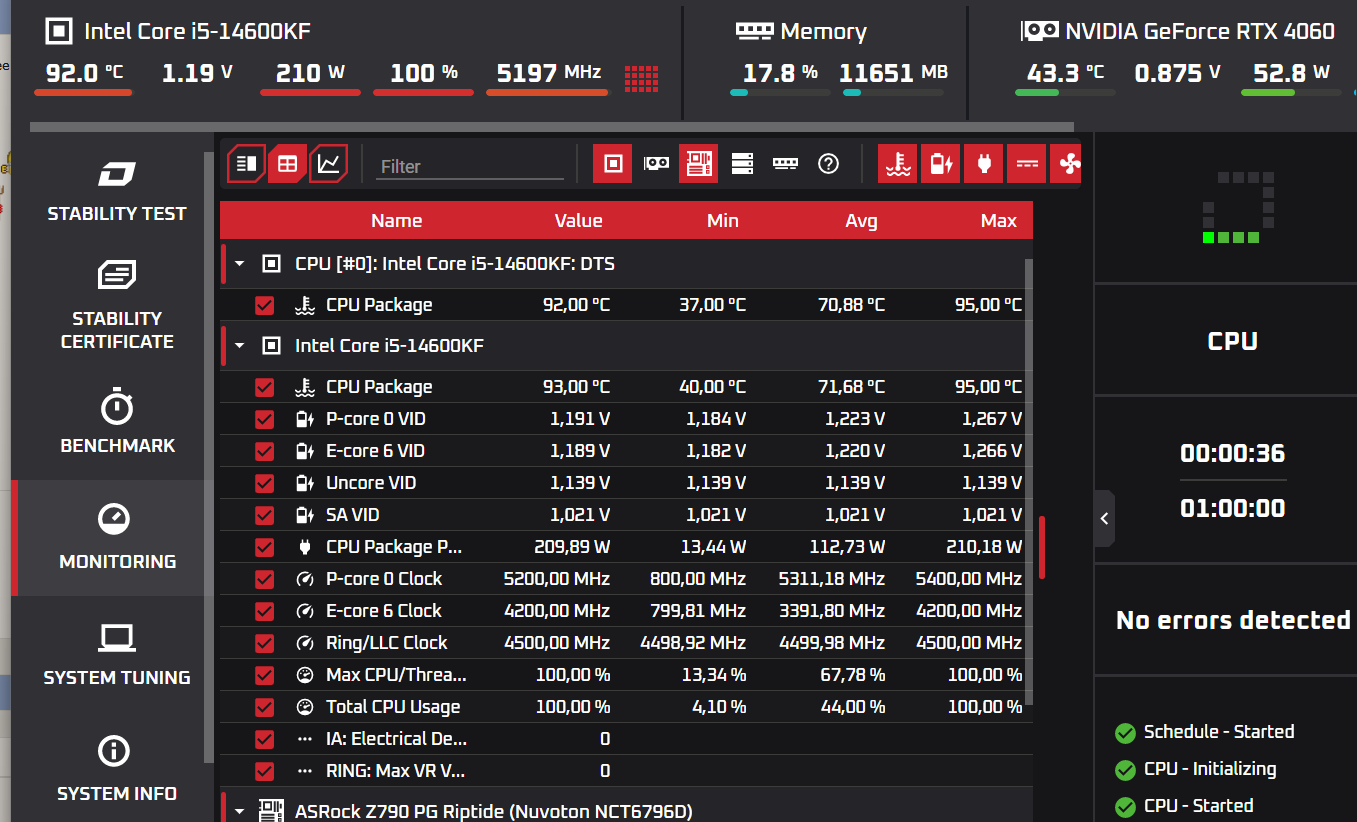Collapse the second Intel Core i5-14600KF group
Viewport: 1357px width, 822px height.
click(x=240, y=346)
